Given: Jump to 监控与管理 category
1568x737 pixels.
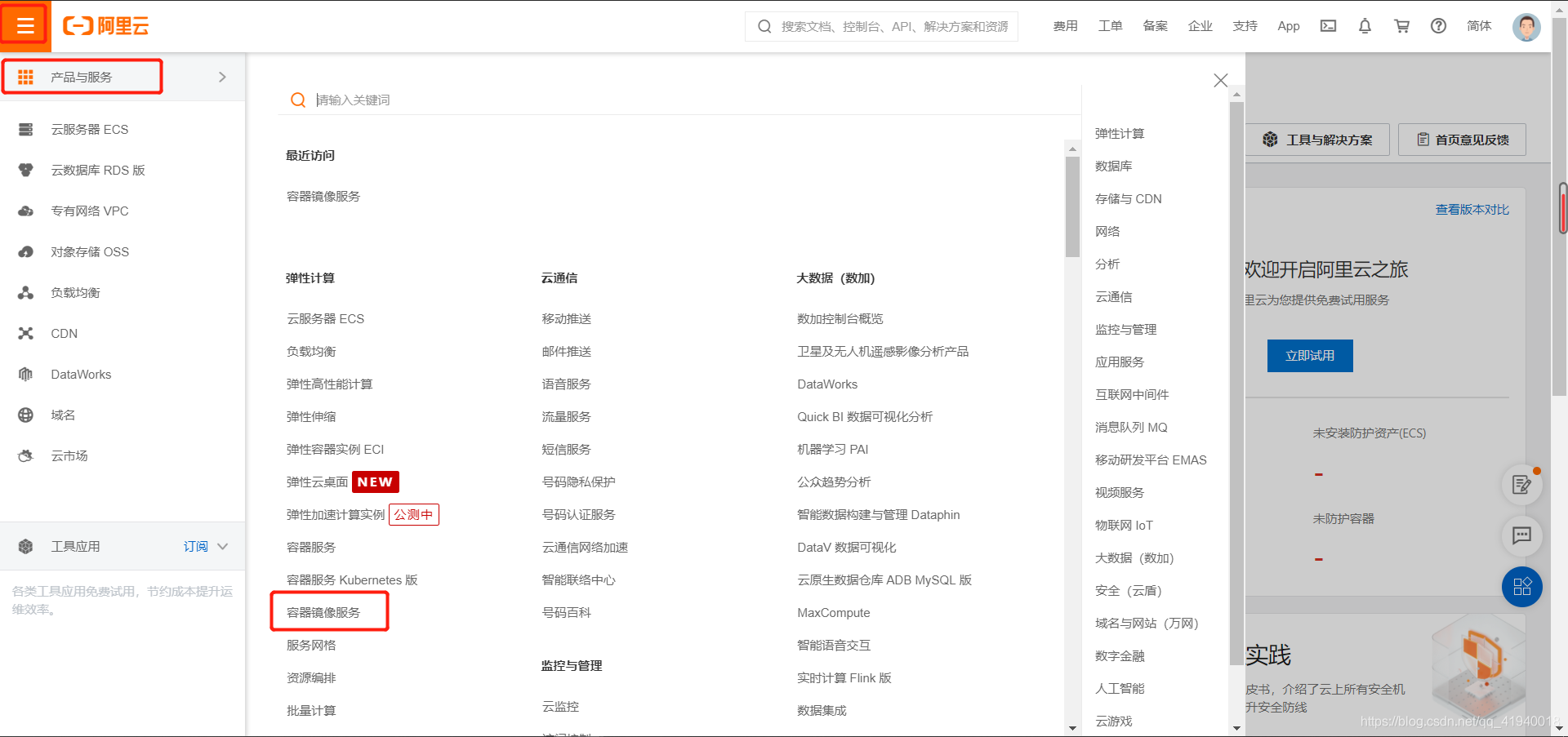Looking at the screenshot, I should [1125, 329].
